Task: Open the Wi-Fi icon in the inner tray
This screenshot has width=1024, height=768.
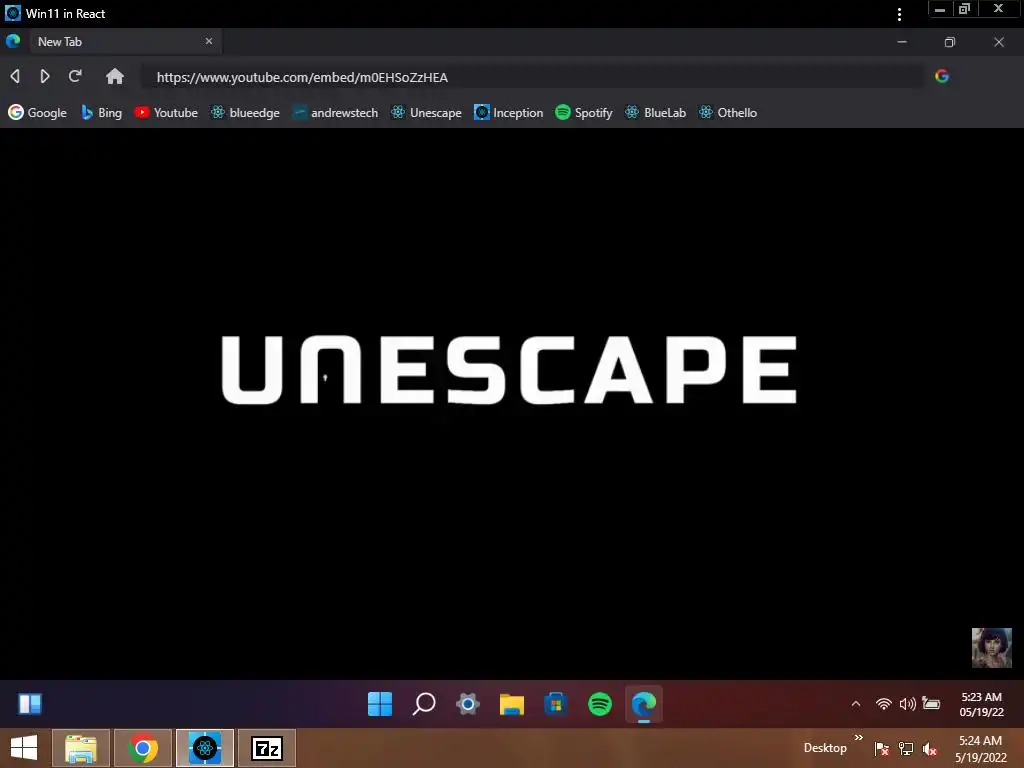Action: (x=884, y=703)
